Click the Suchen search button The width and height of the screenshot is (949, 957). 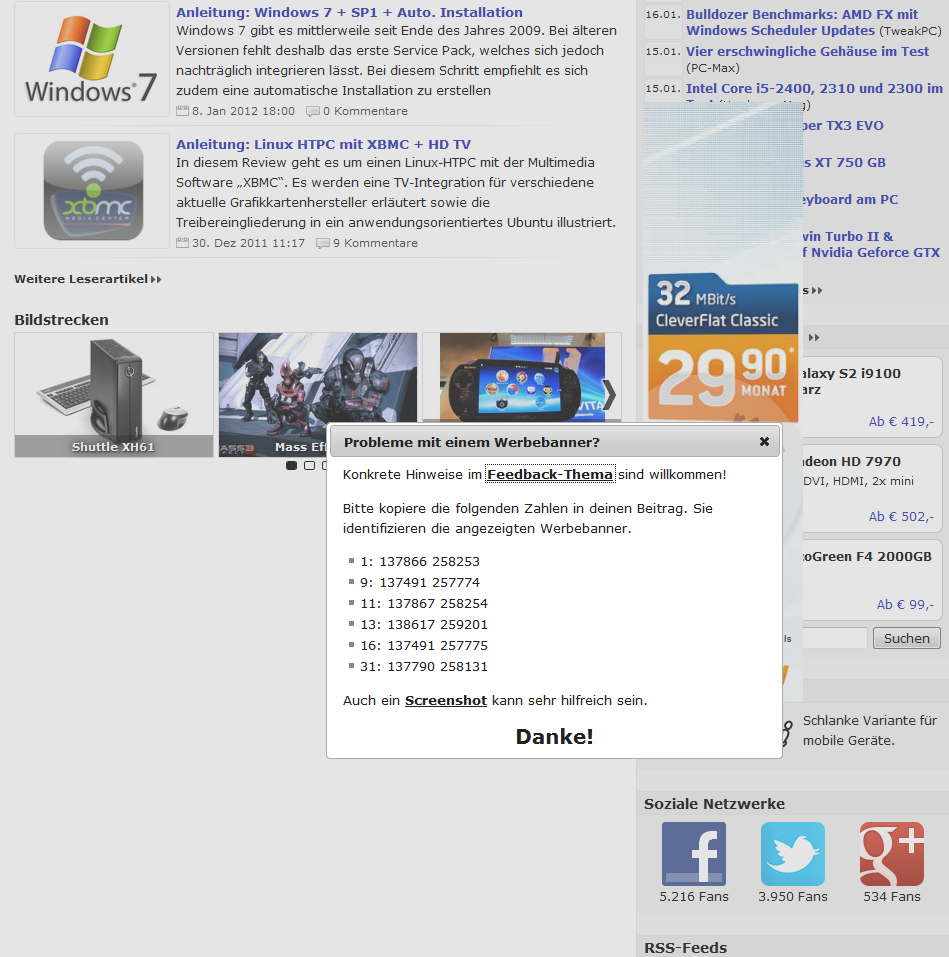906,638
